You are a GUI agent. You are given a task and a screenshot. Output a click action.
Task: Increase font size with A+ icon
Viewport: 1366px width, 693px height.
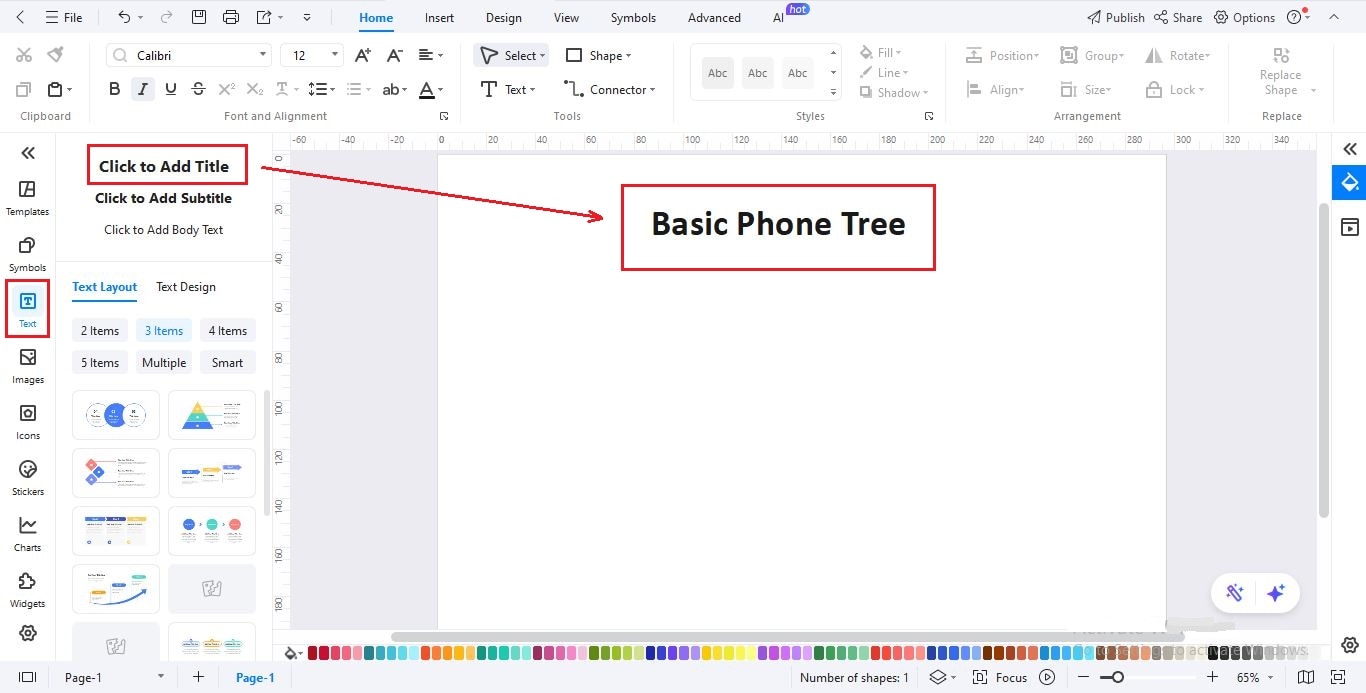pyautogui.click(x=363, y=55)
